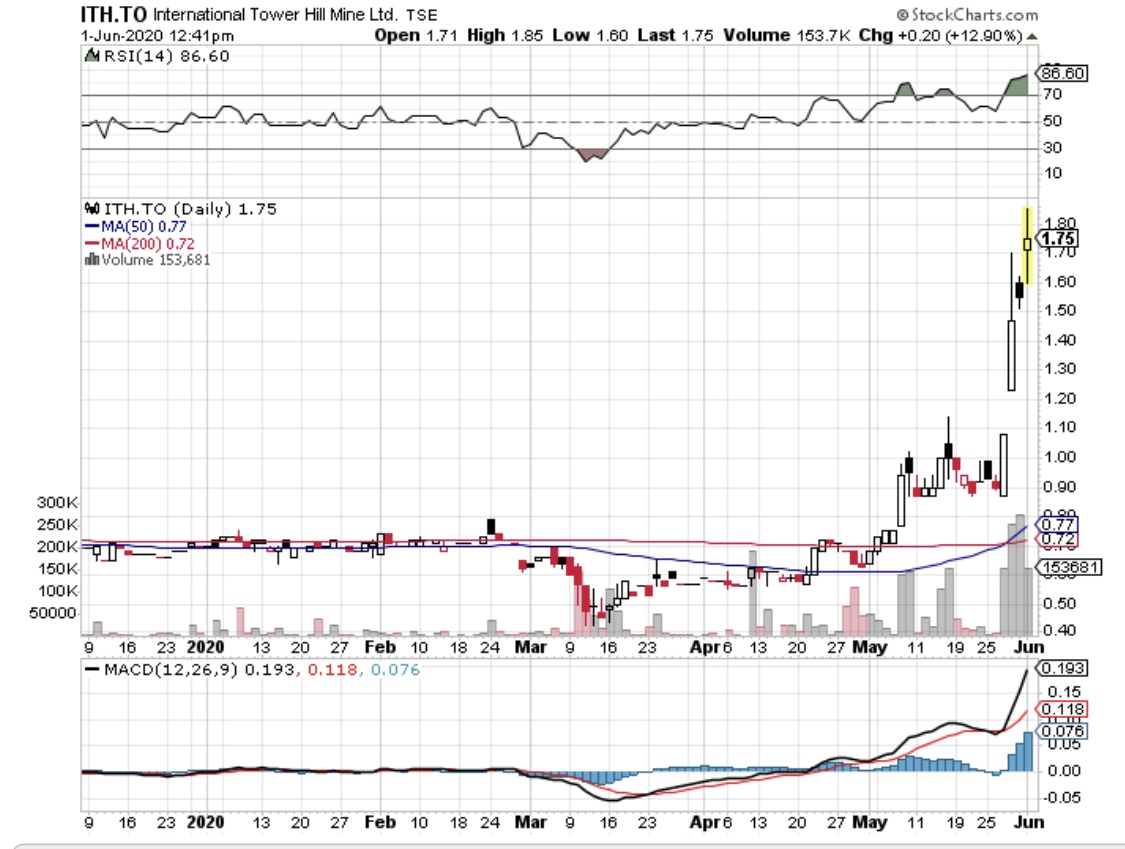Click the Low 1.60 value
Viewport: 1125px width, 849px height.
[x=590, y=35]
